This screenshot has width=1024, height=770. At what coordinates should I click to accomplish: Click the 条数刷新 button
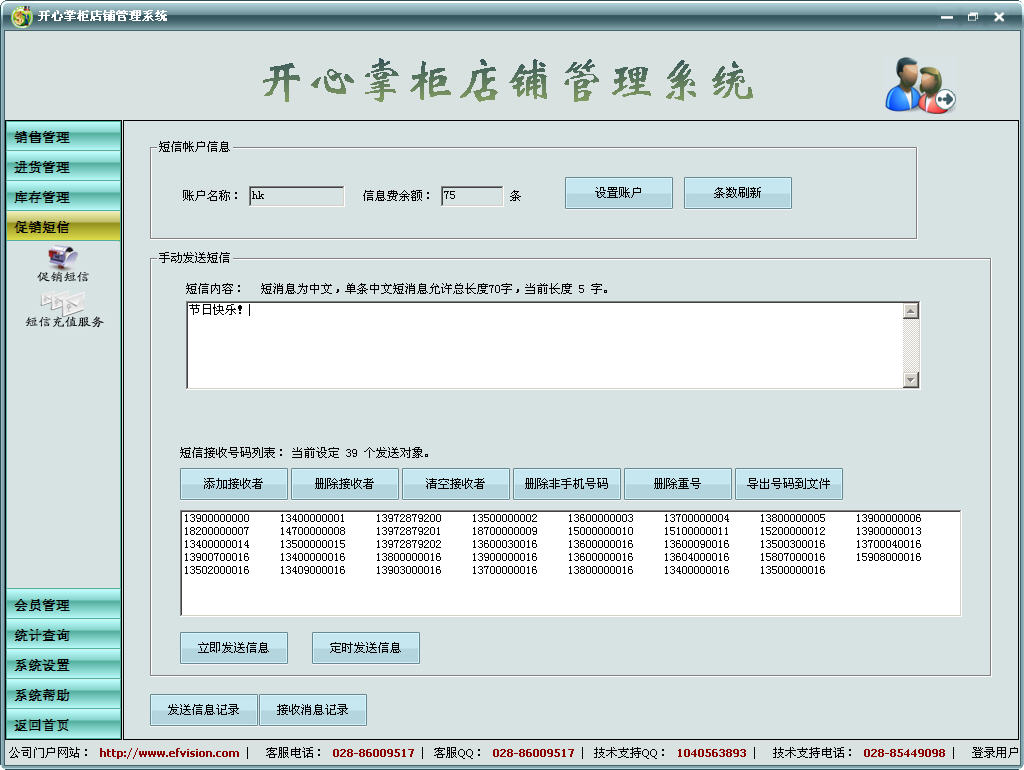[737, 193]
